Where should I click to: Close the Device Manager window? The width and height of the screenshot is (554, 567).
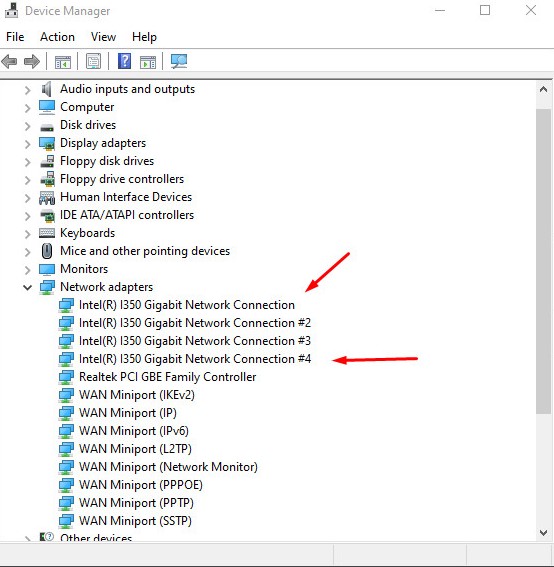click(531, 10)
